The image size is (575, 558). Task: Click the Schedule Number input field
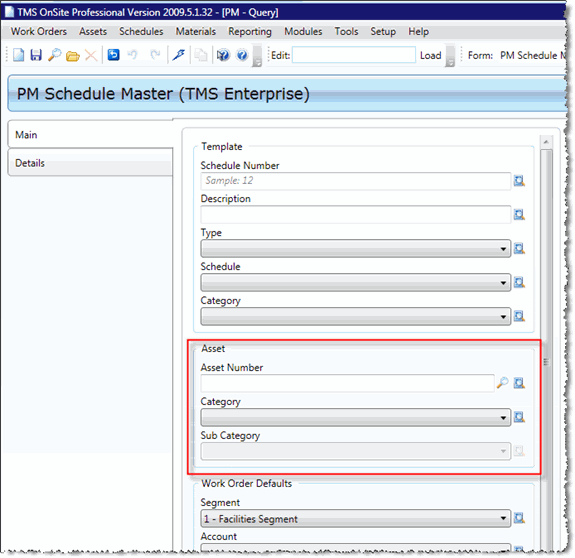pyautogui.click(x=355, y=181)
